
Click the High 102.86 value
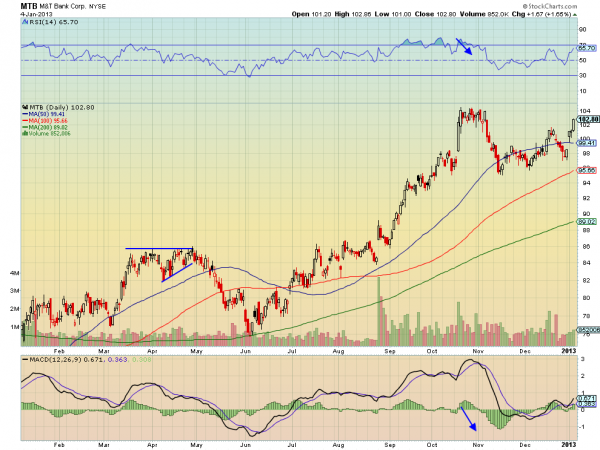click(x=352, y=14)
